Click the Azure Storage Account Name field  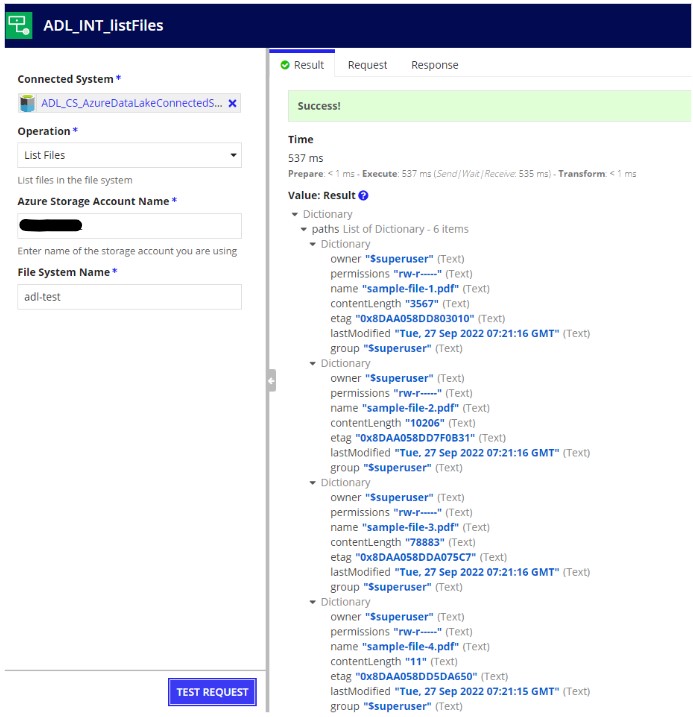(x=129, y=226)
